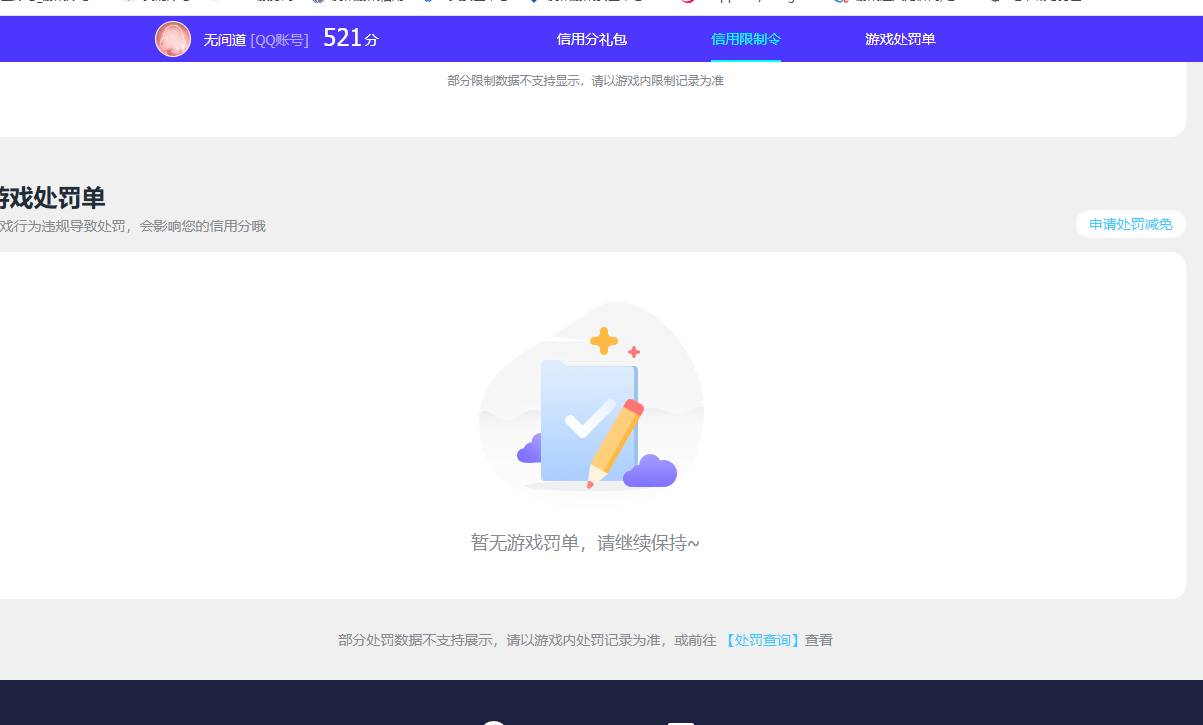The width and height of the screenshot is (1203, 725).
Task: Select the active 信用限制令 tab
Action: [x=745, y=39]
